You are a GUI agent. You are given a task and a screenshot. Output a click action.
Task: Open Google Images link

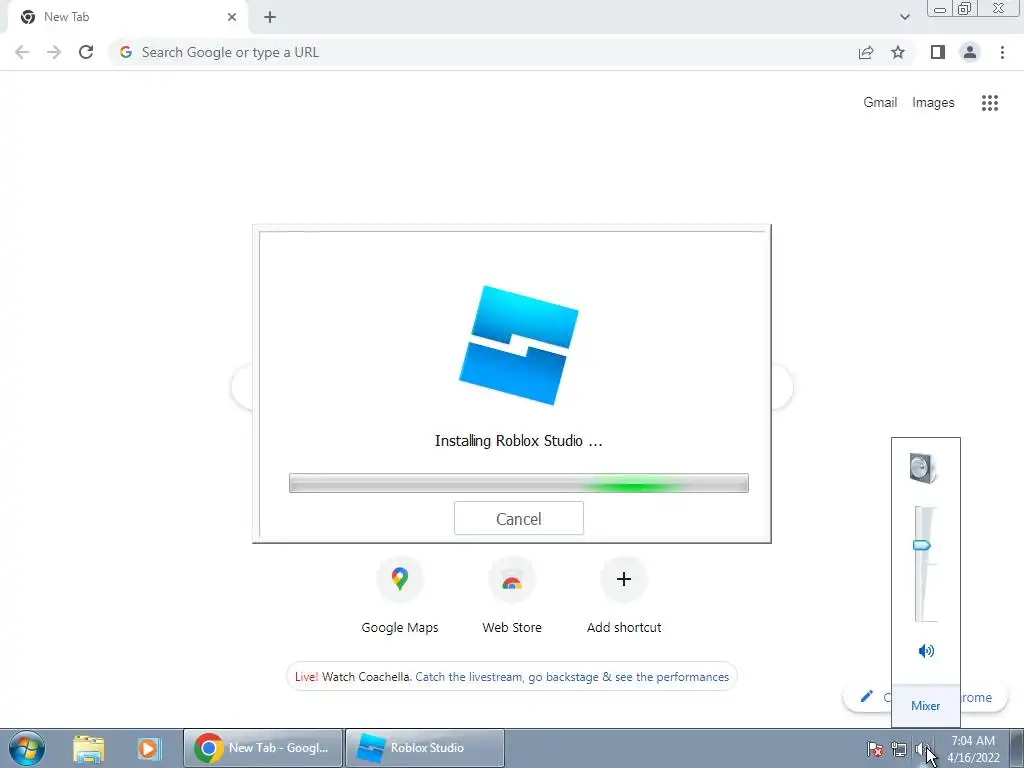933,103
